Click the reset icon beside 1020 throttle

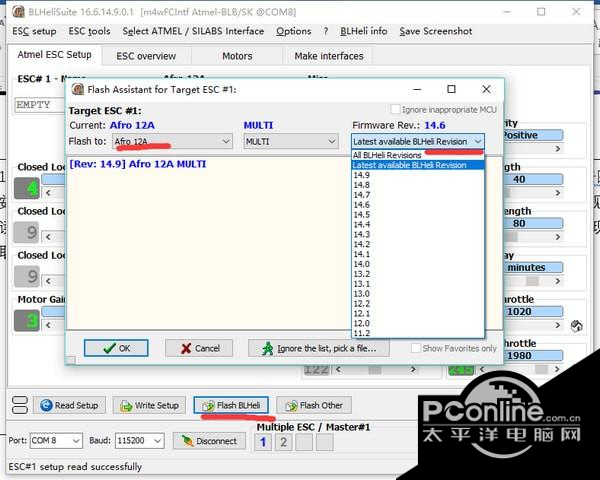click(x=576, y=326)
